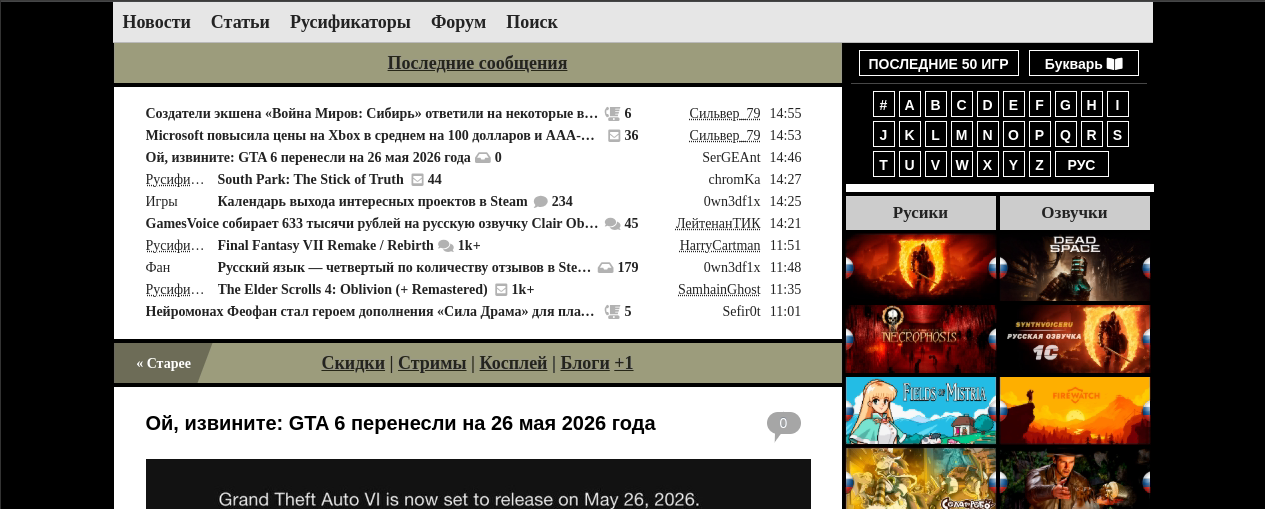Go to older posts via « Старее

point(163,363)
